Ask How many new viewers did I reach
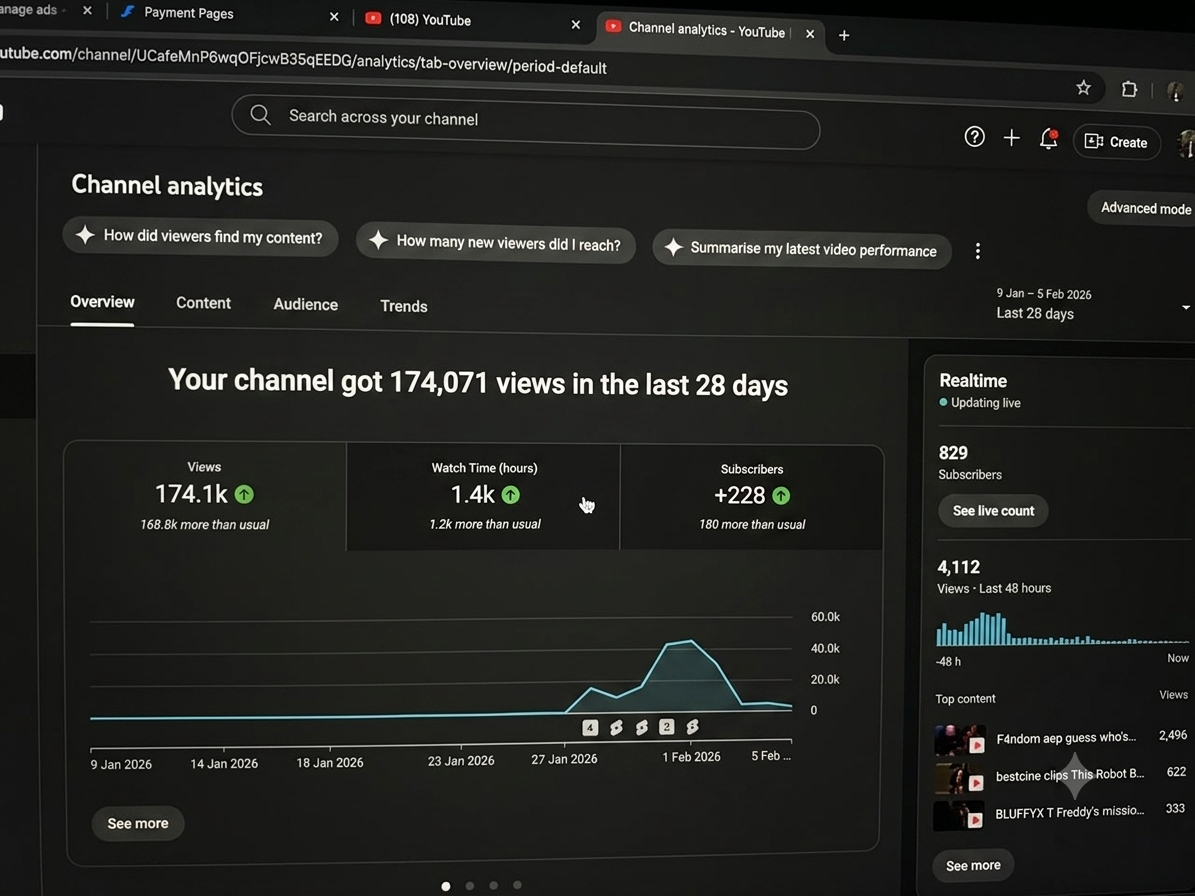Screen dimensions: 1195x896 (495, 243)
